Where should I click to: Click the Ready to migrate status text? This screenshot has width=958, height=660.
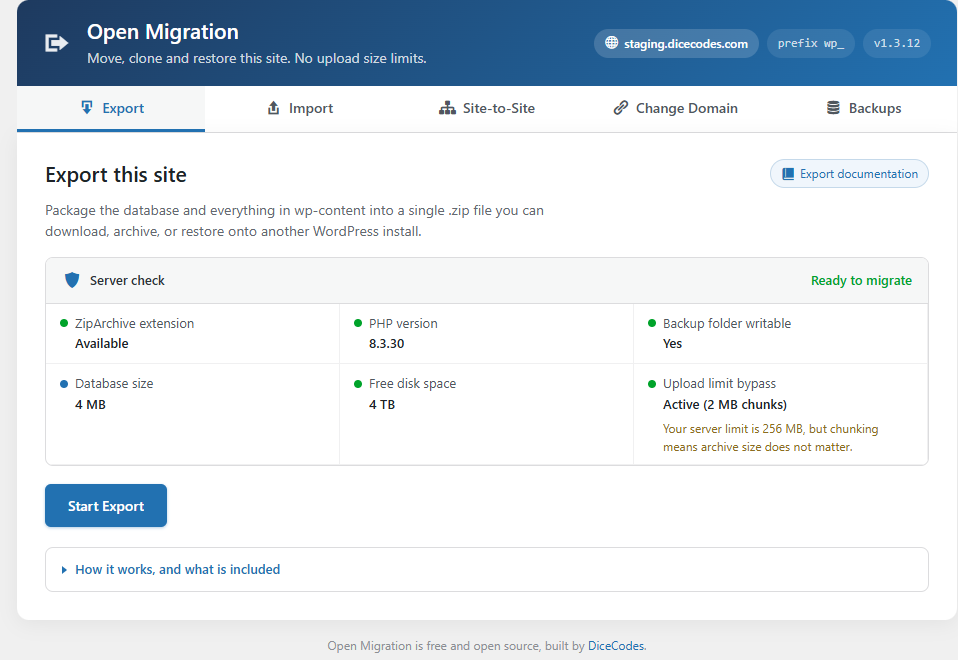click(x=861, y=280)
